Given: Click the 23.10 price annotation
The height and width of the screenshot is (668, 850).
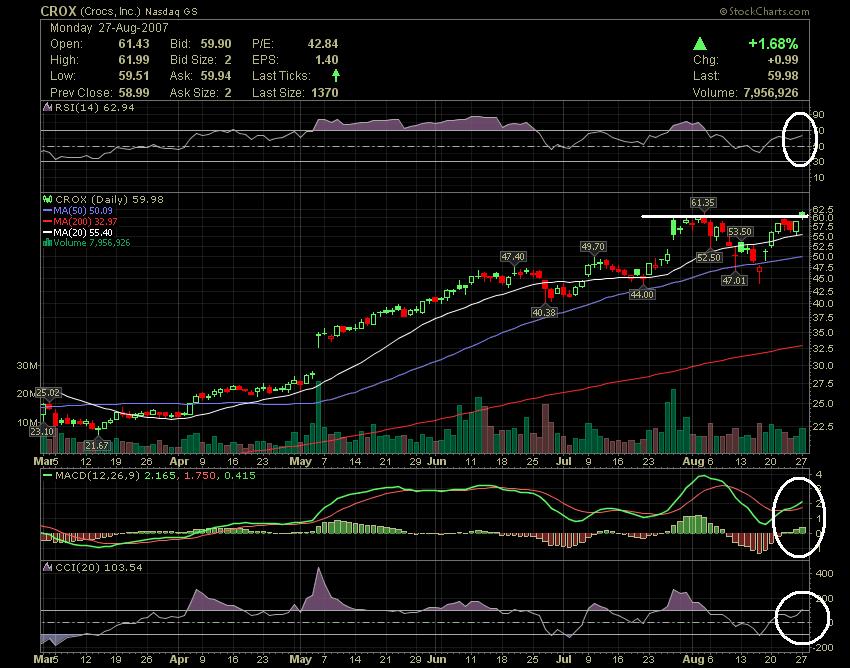Looking at the screenshot, I should coord(42,432).
